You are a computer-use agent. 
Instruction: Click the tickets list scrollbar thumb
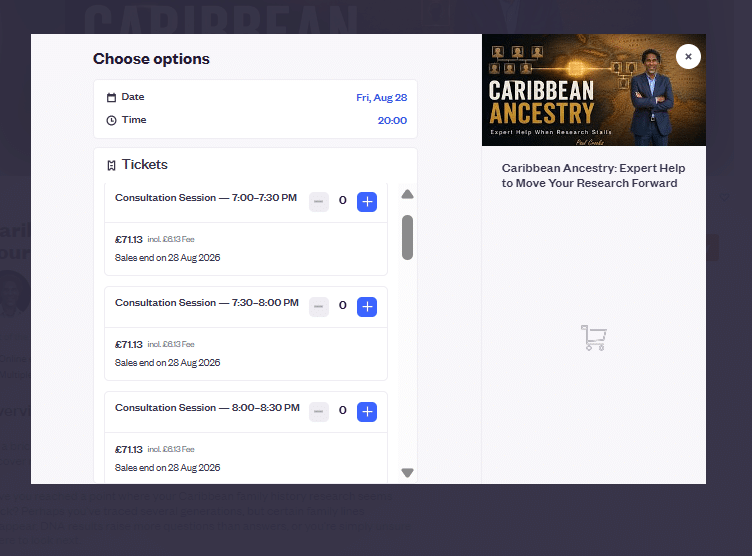(x=407, y=237)
